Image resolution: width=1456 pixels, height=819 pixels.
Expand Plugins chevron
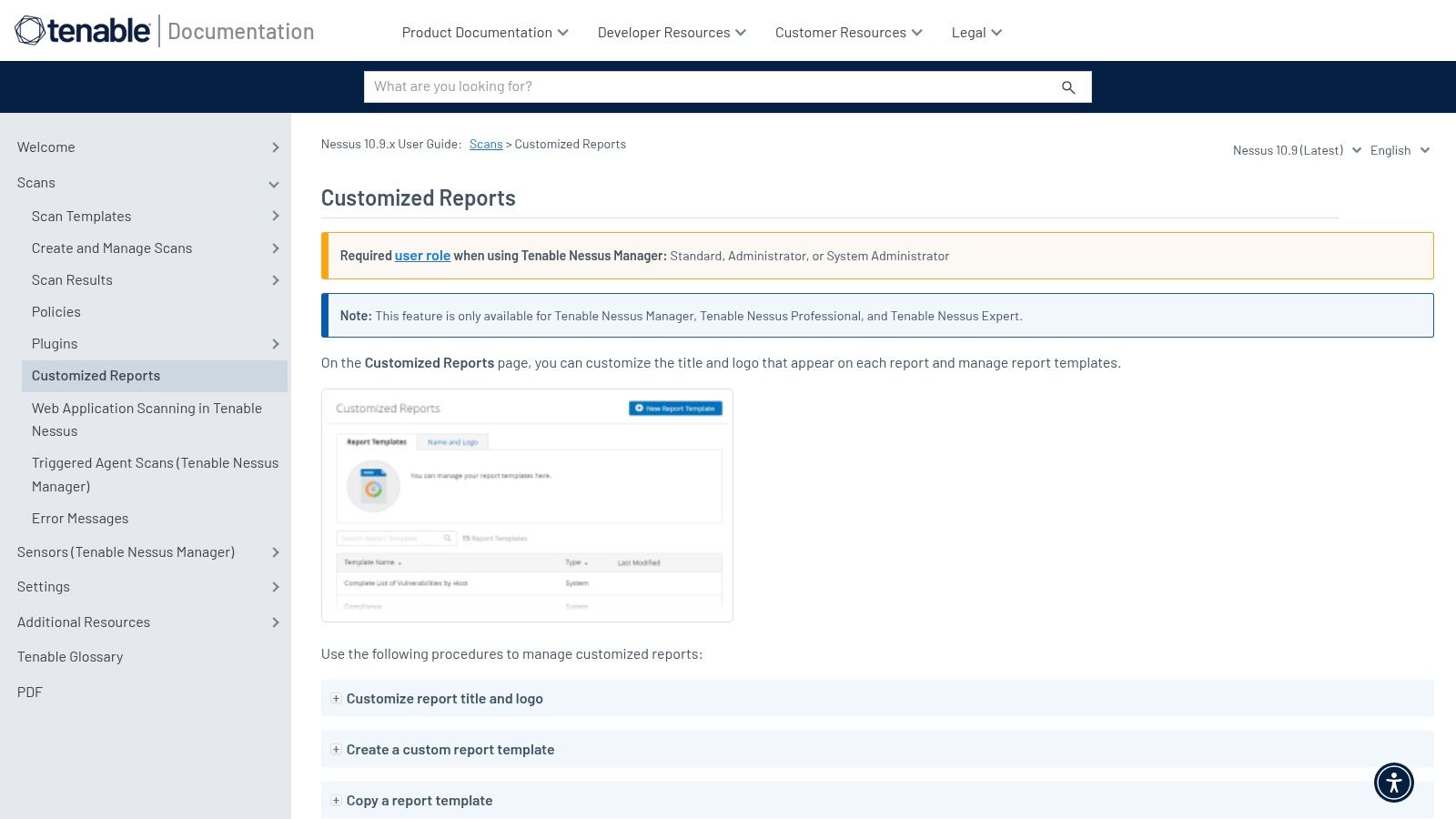(x=275, y=344)
